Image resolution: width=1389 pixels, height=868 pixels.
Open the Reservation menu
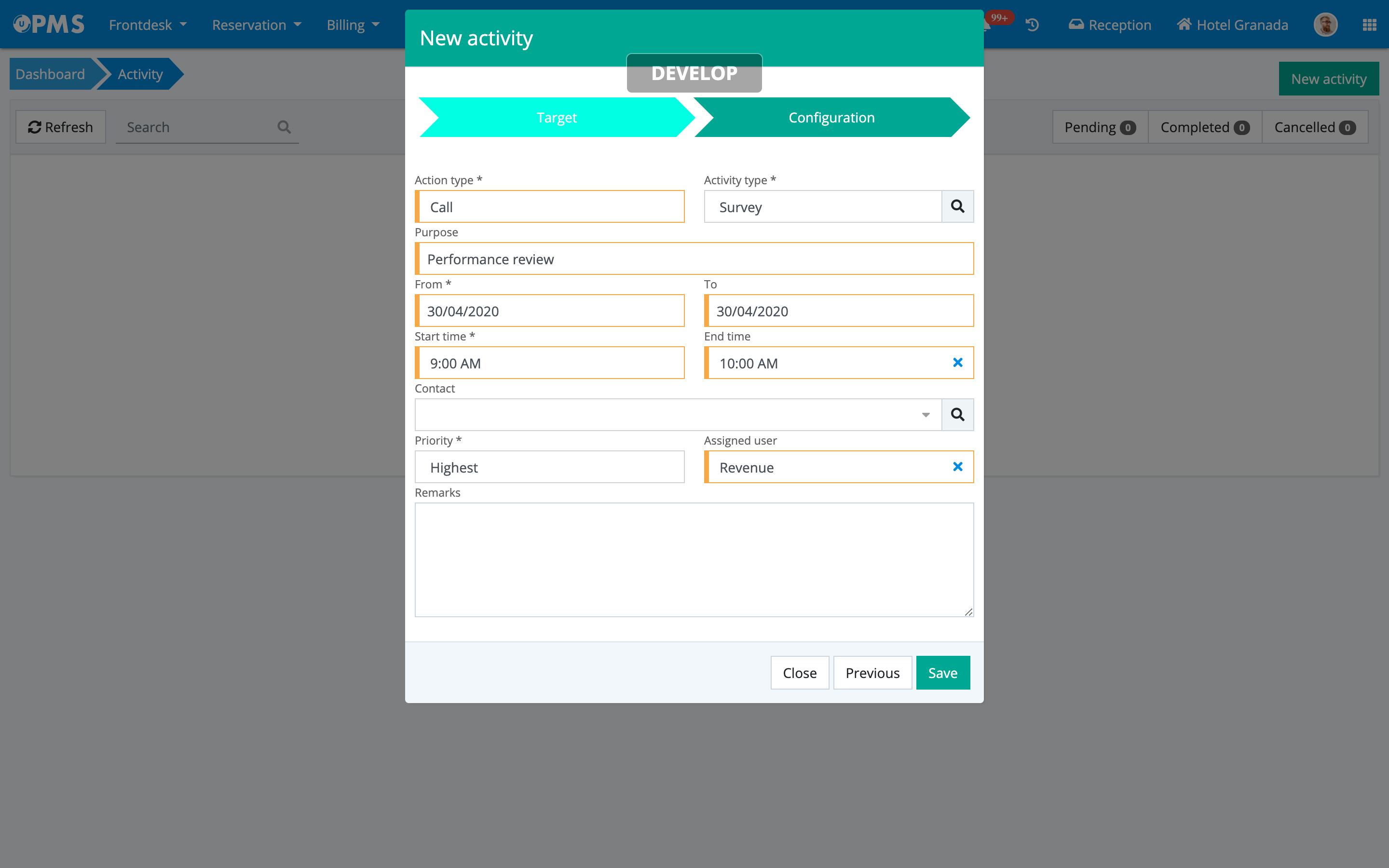point(256,25)
